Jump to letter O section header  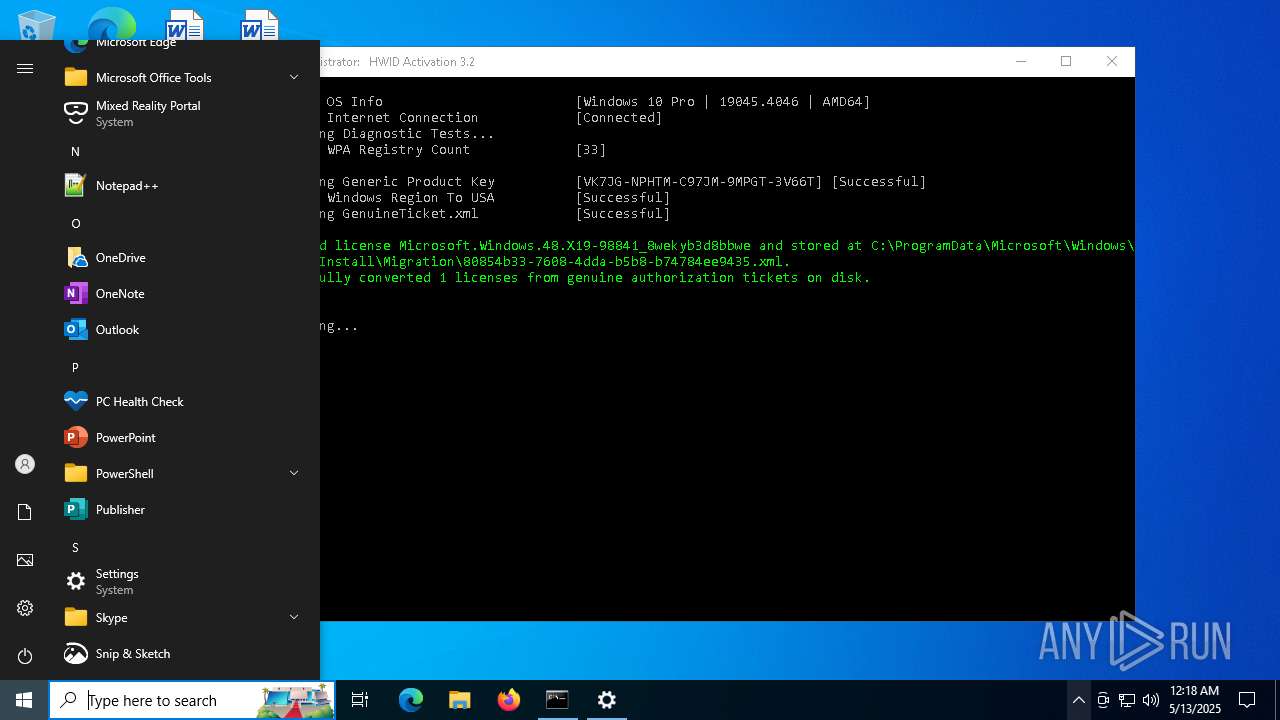[x=75, y=223]
